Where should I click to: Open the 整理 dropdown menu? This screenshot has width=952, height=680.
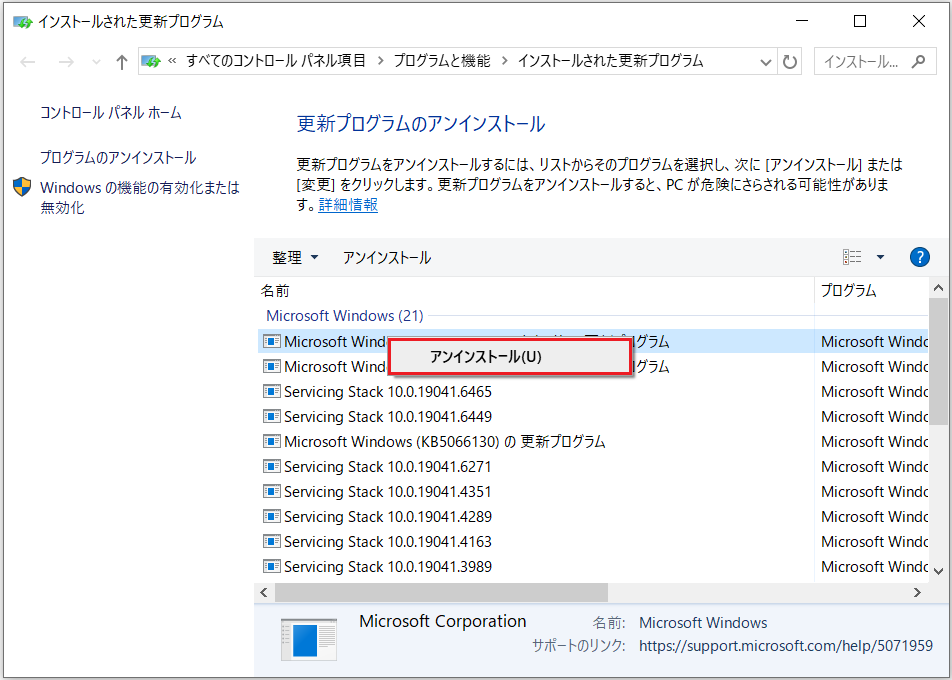(x=295, y=257)
